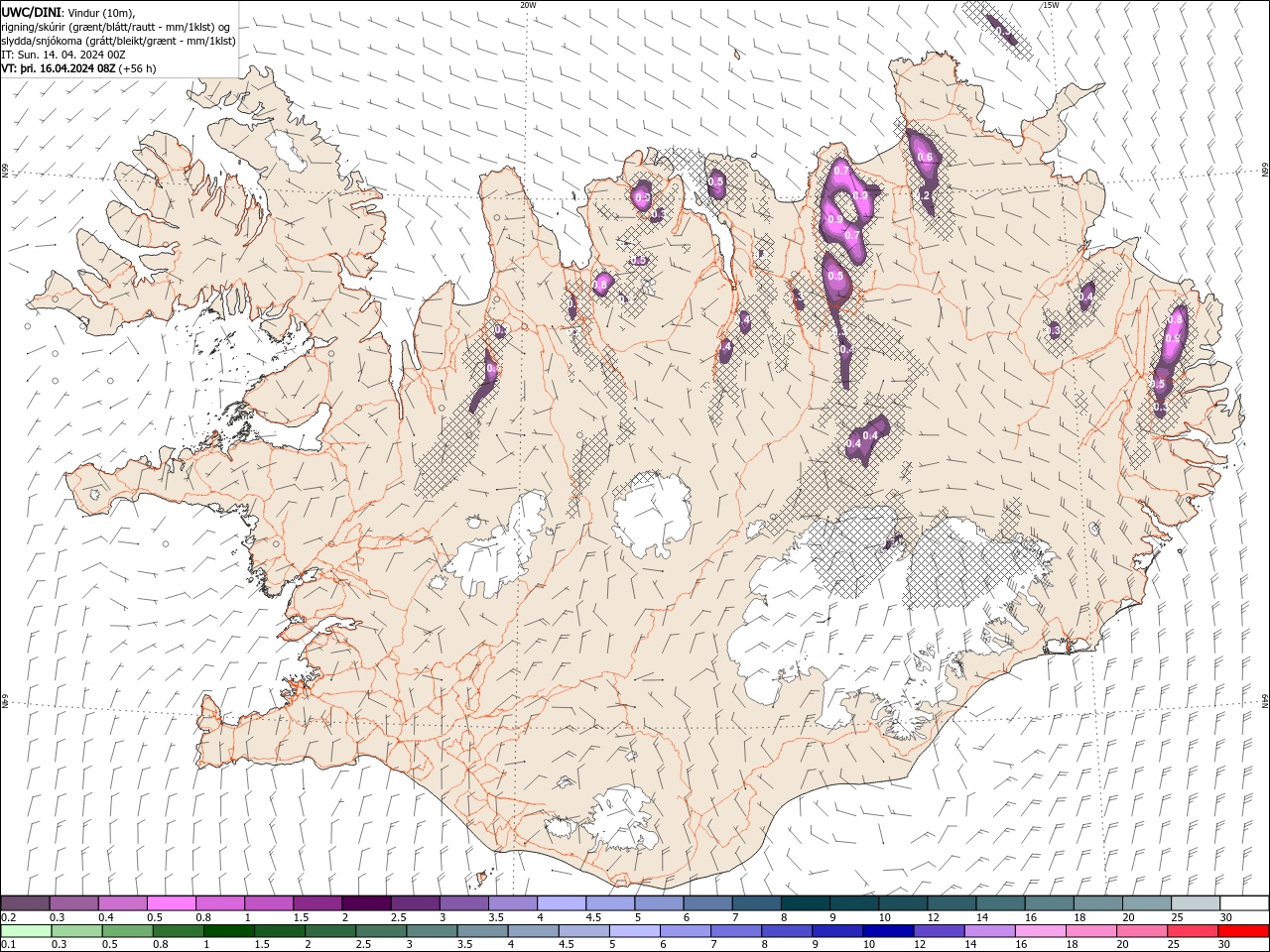
Task: Select rain legend swatch between 1 and 1.5
Action: tap(228, 931)
